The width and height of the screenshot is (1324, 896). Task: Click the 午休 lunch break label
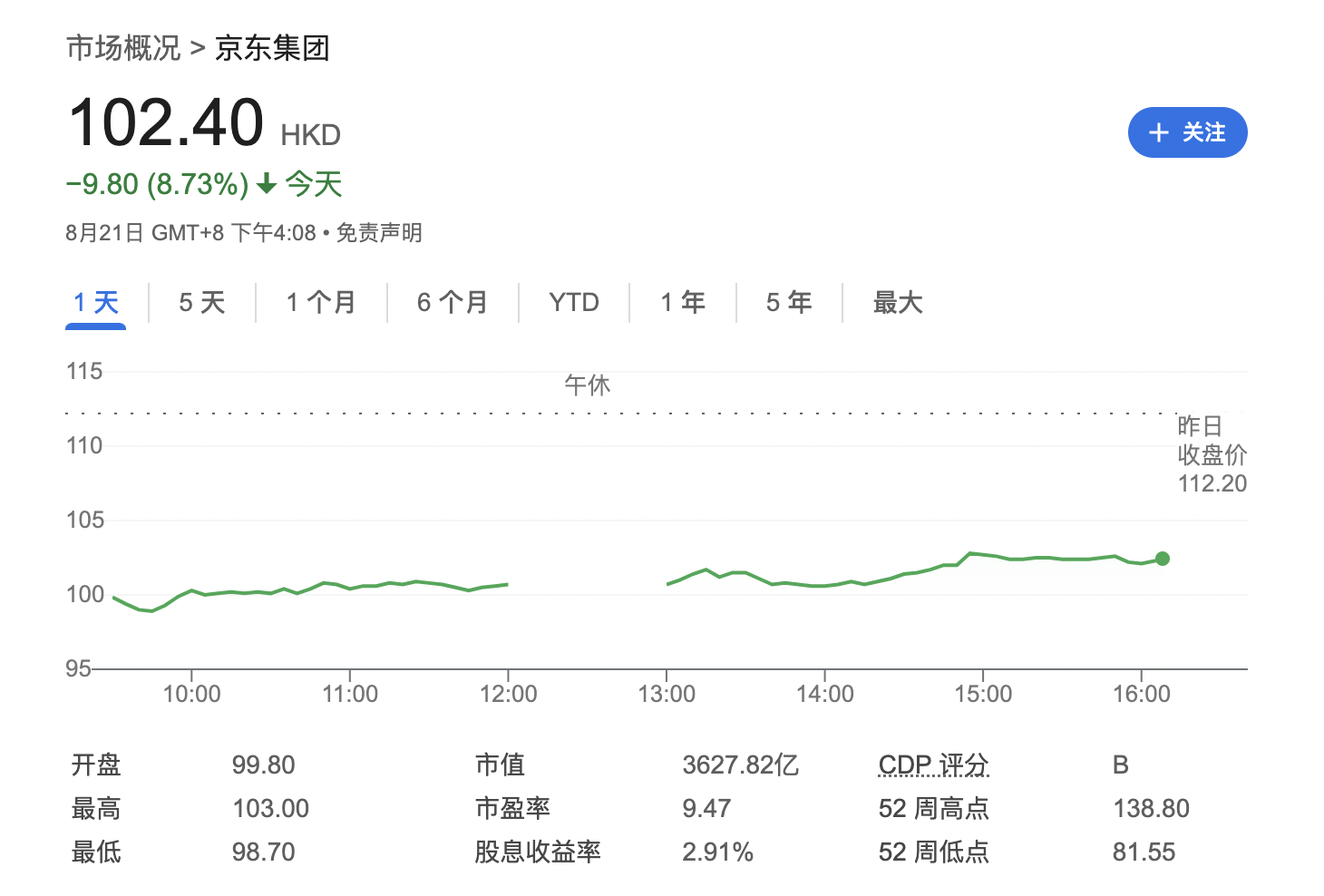[588, 385]
